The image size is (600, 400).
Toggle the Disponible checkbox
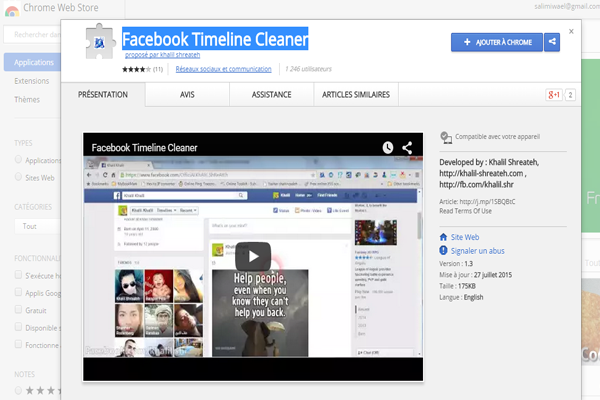pos(18,327)
